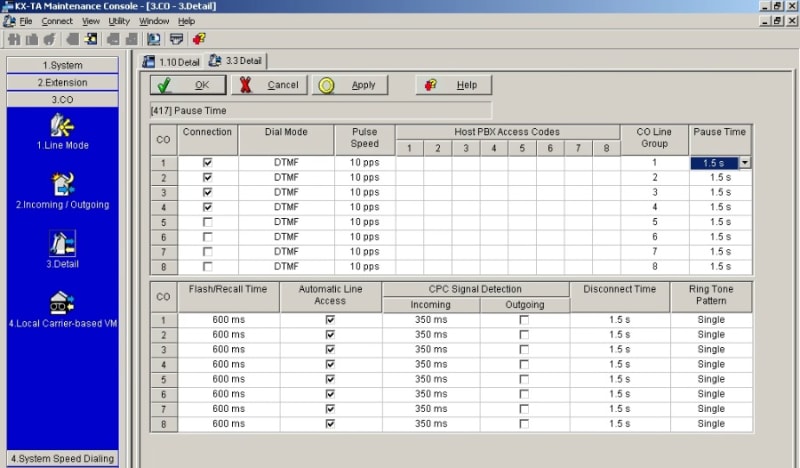Select the Pulse Speed cell for CO 2
The width and height of the screenshot is (800, 468).
[364, 178]
